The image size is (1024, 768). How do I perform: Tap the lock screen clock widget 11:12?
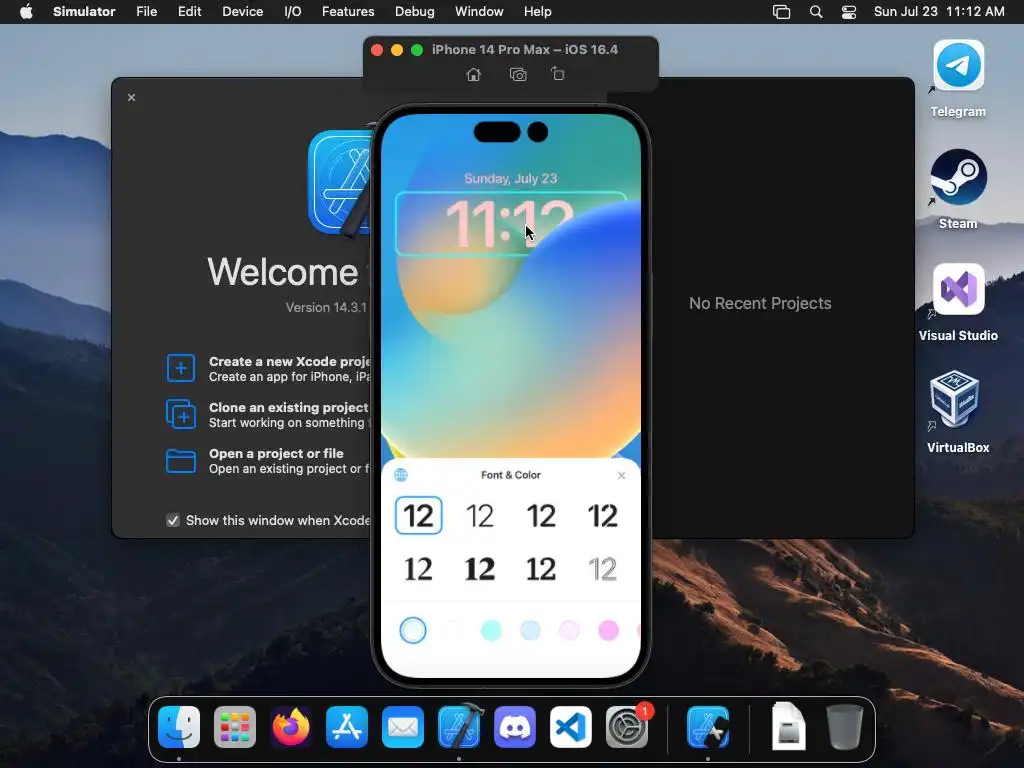[x=511, y=224]
